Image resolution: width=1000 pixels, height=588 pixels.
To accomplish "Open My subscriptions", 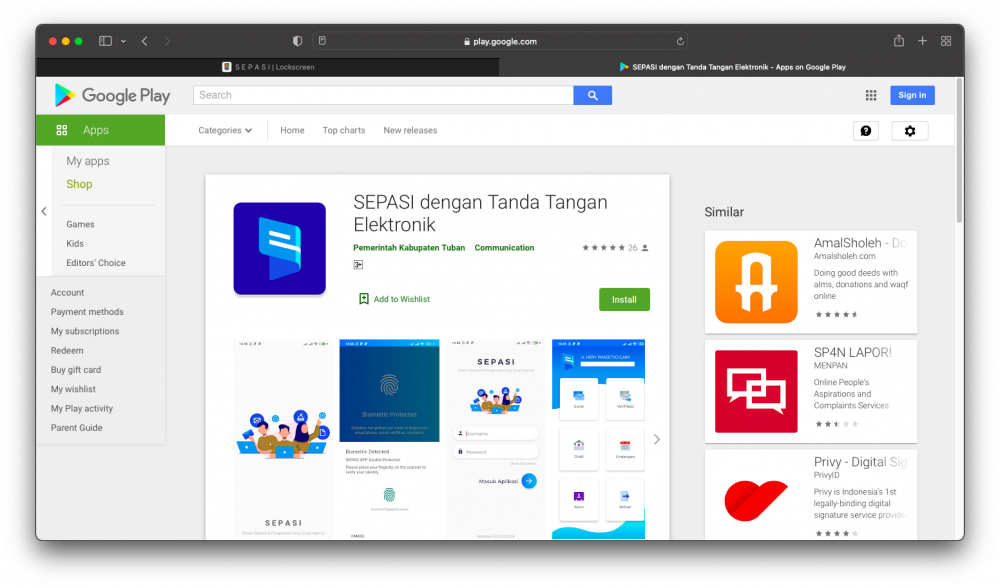I will (x=85, y=331).
